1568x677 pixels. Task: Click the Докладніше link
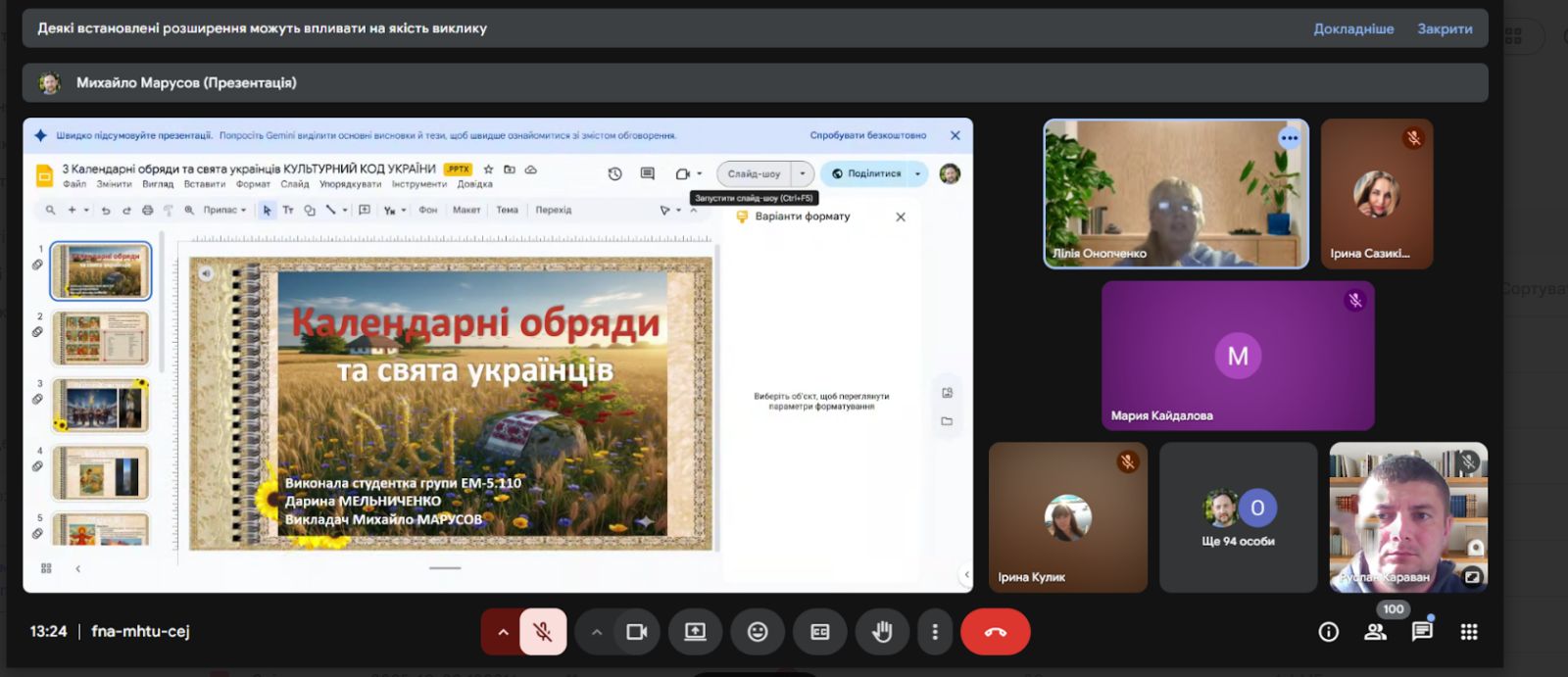(1353, 28)
